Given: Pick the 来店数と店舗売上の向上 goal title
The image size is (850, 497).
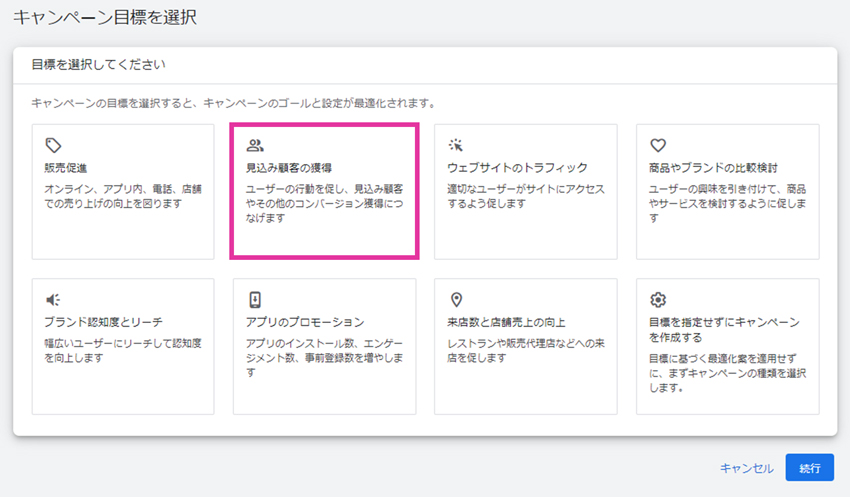Looking at the screenshot, I should click(x=506, y=322).
